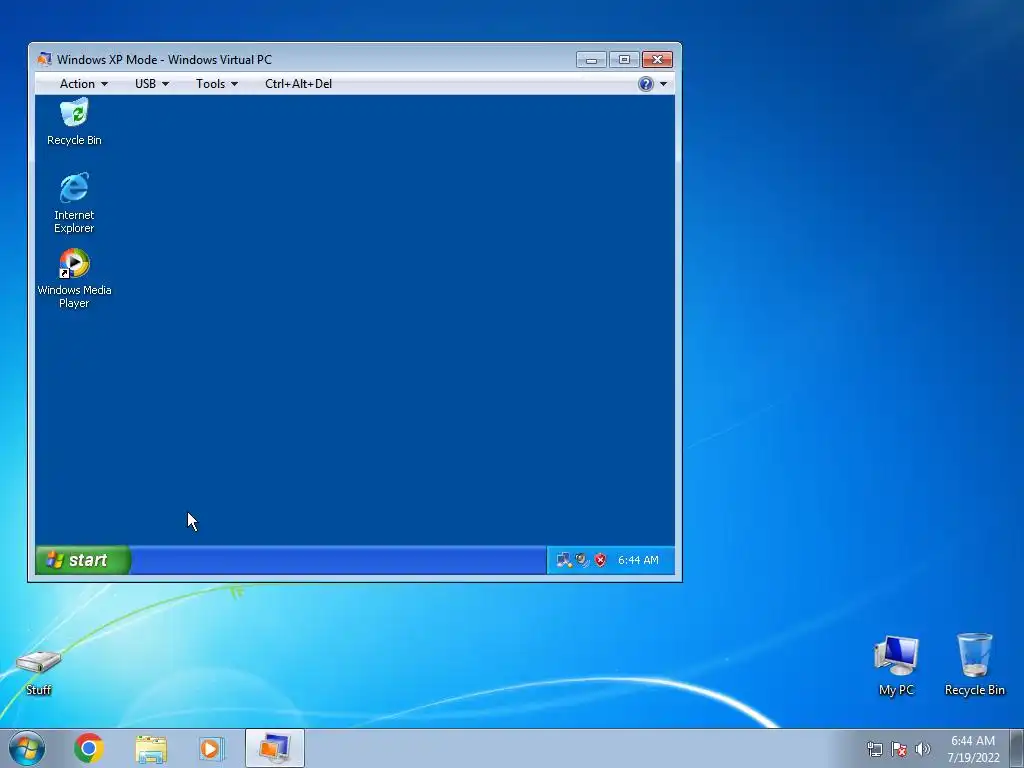The width and height of the screenshot is (1024, 768).
Task: Click the Windows 7 clock showing 7/19/2022
Action: point(973,749)
